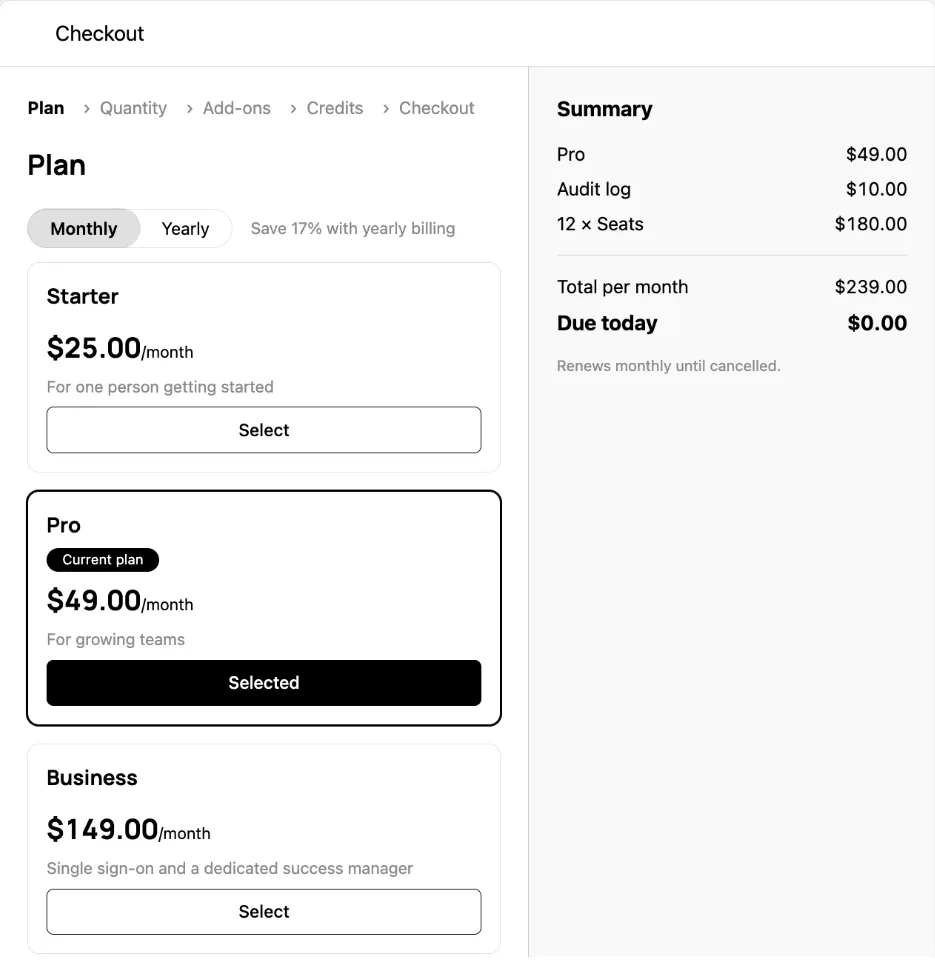Click the chevron before the Checkout step
Screen dimensions: 935x960
386,109
